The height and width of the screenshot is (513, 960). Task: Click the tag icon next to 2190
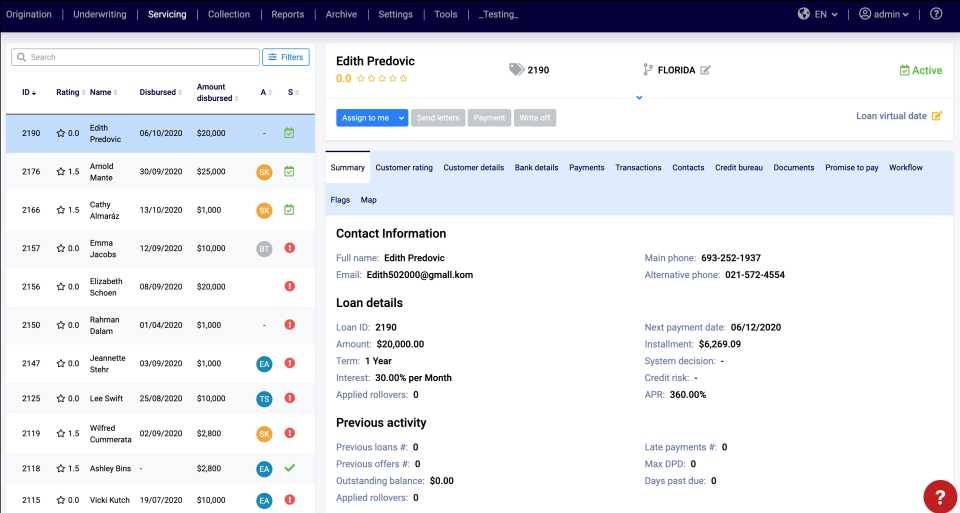tap(517, 70)
